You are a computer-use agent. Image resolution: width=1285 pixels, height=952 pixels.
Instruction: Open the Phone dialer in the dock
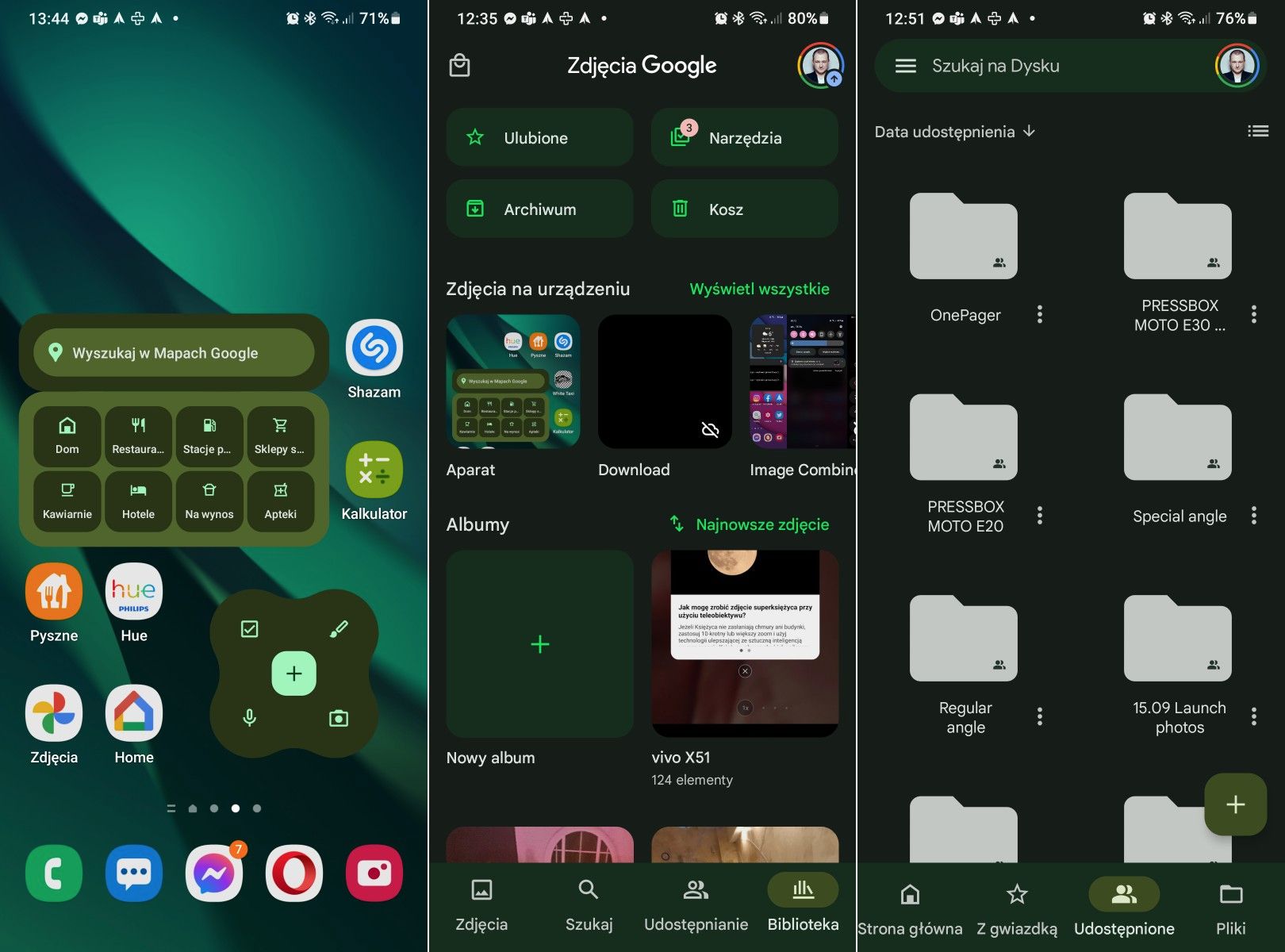[x=54, y=873]
